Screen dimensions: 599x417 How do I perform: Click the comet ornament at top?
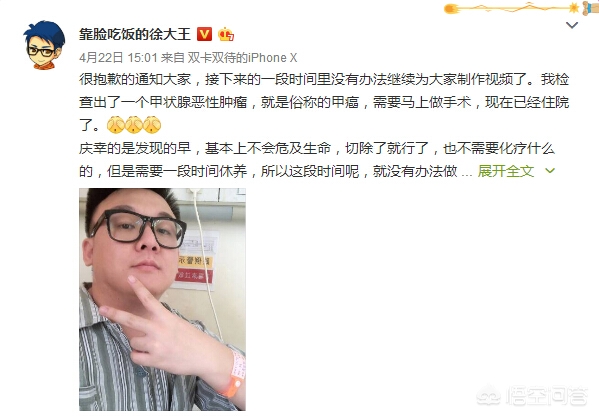coord(452,8)
